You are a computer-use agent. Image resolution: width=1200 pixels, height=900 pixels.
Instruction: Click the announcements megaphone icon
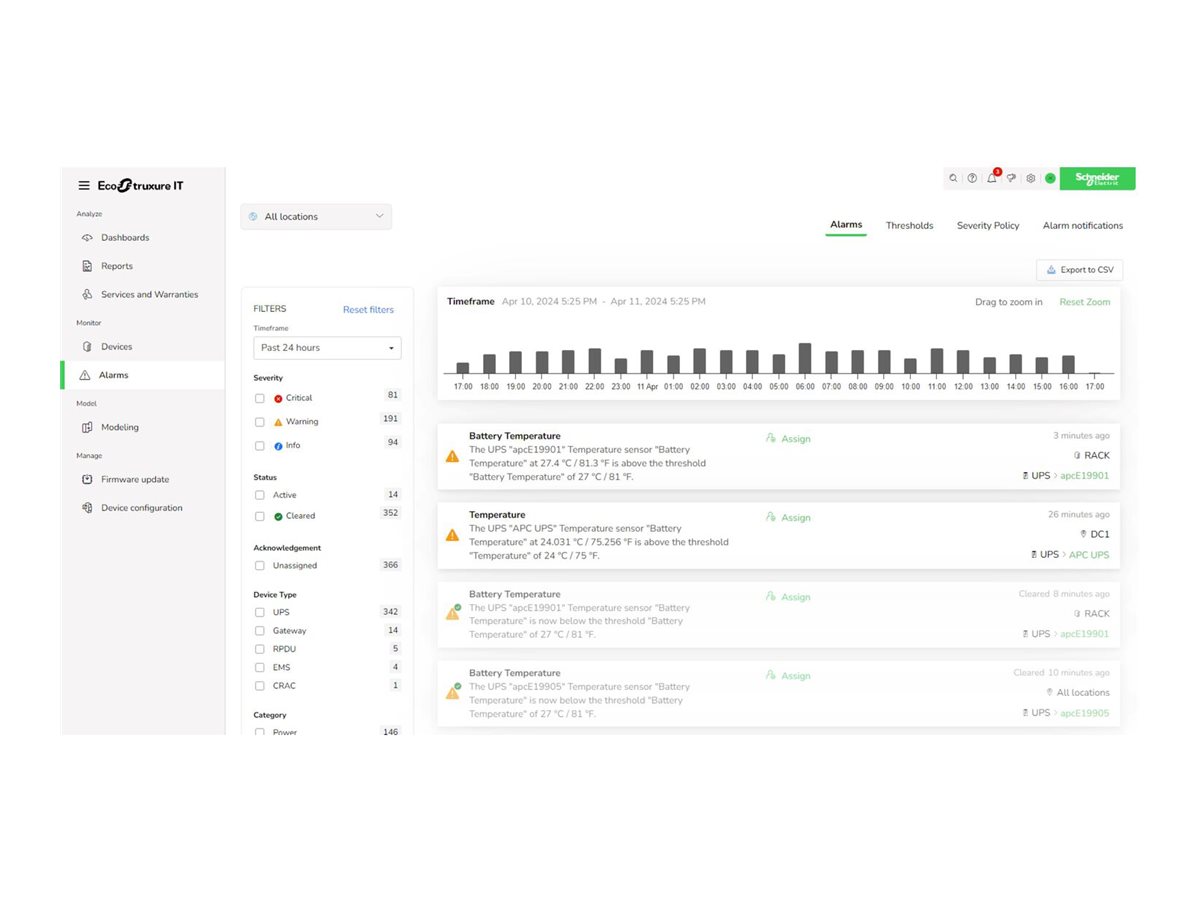point(1011,178)
